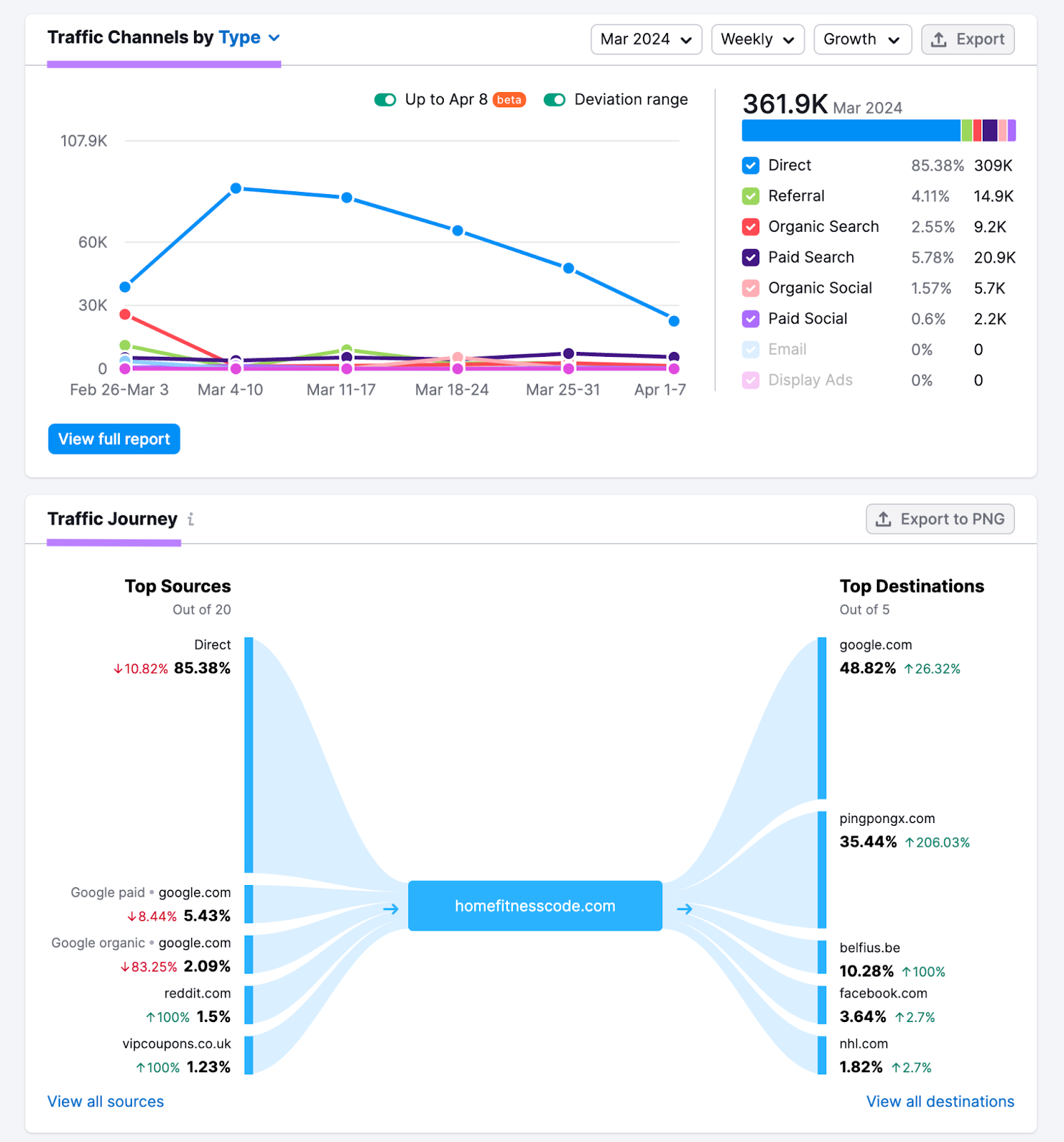Click the Direct source bar in Top Sources

(248, 755)
